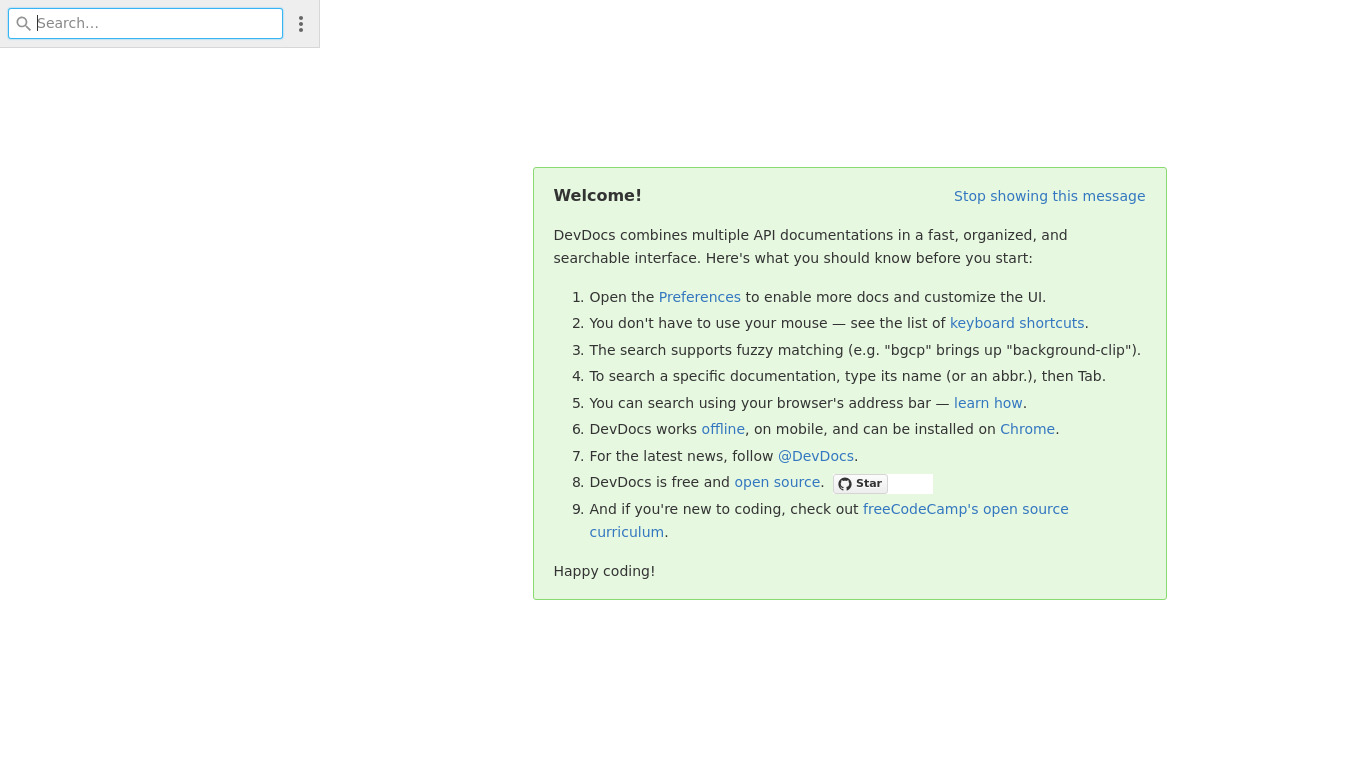The height and width of the screenshot is (768, 1366).
Task: Open the @DevDocs link
Action: click(816, 456)
